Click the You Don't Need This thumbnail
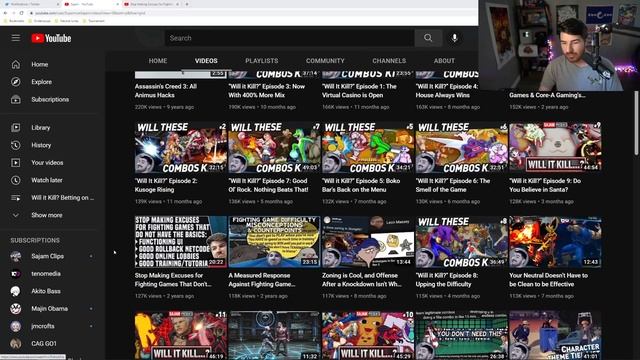Screen dimensions: 640x360 pos(462,335)
